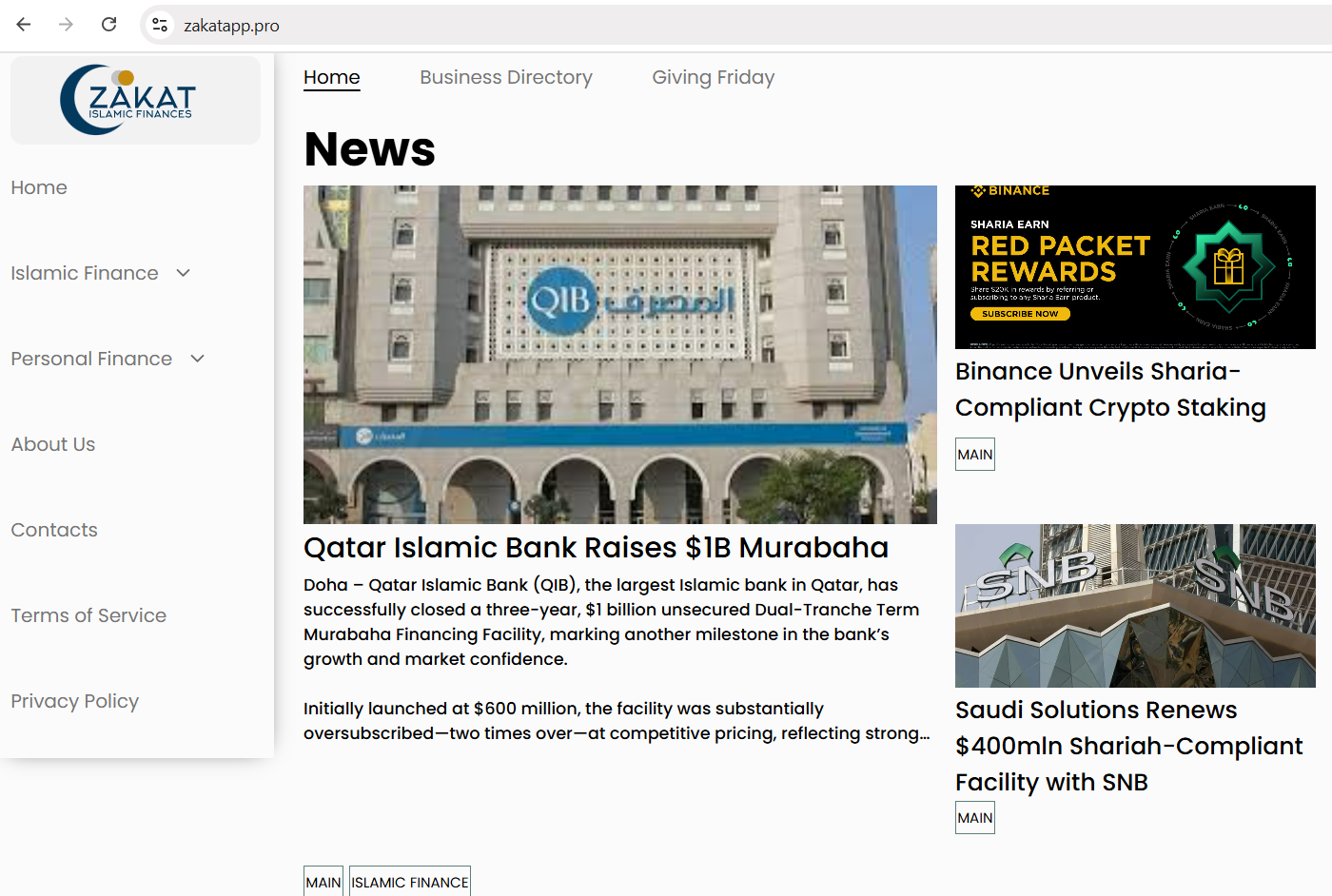Open the SNB building article image
This screenshot has width=1332, height=896.
(x=1135, y=606)
